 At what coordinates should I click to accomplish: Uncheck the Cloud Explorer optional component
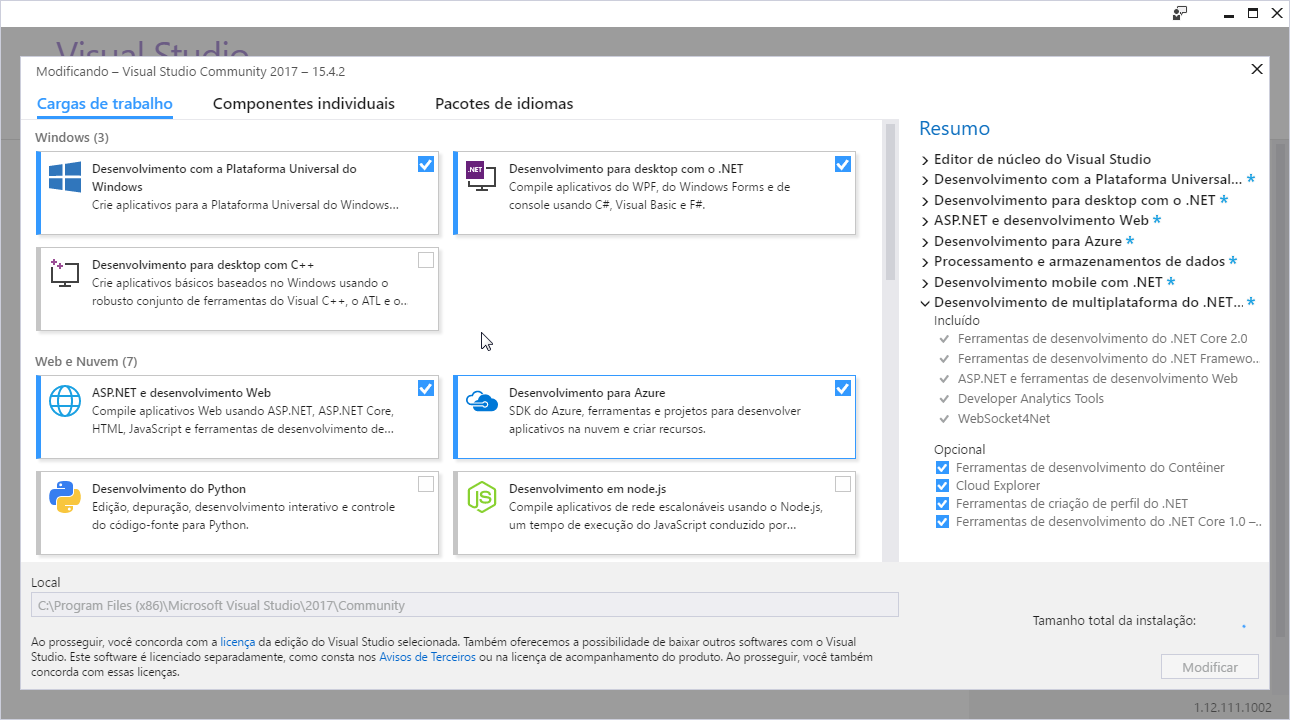click(x=942, y=485)
